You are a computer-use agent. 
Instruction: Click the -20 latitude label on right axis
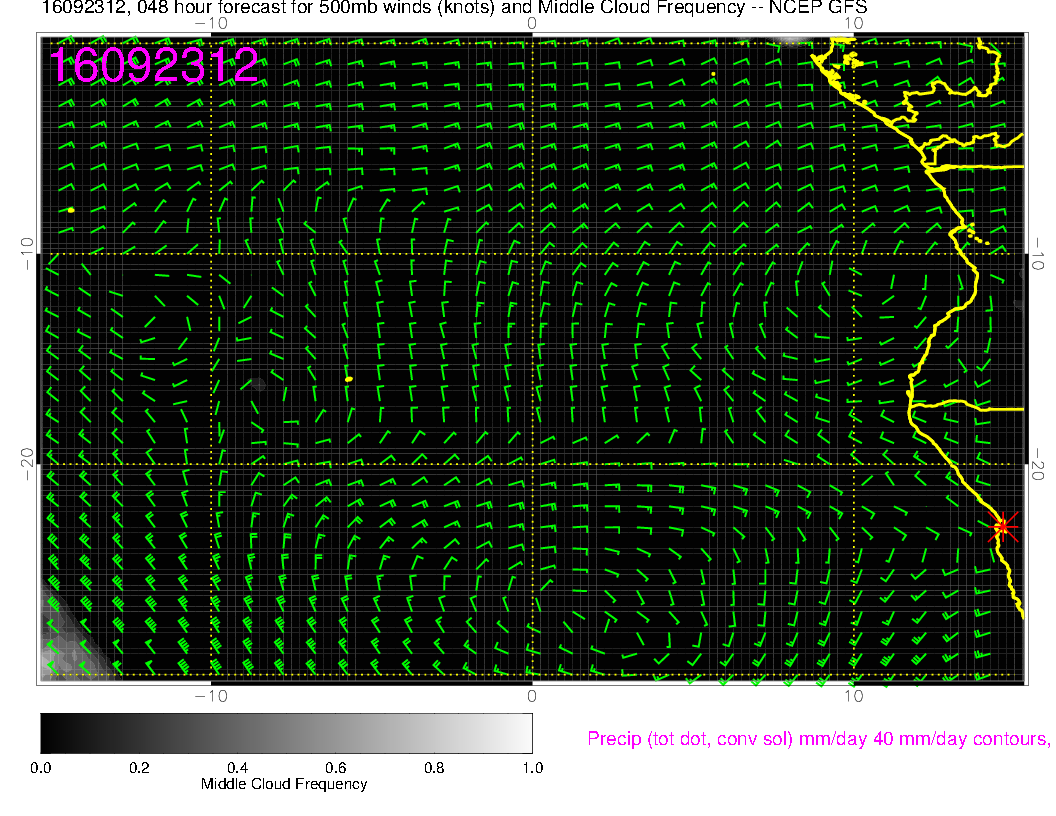(1038, 464)
